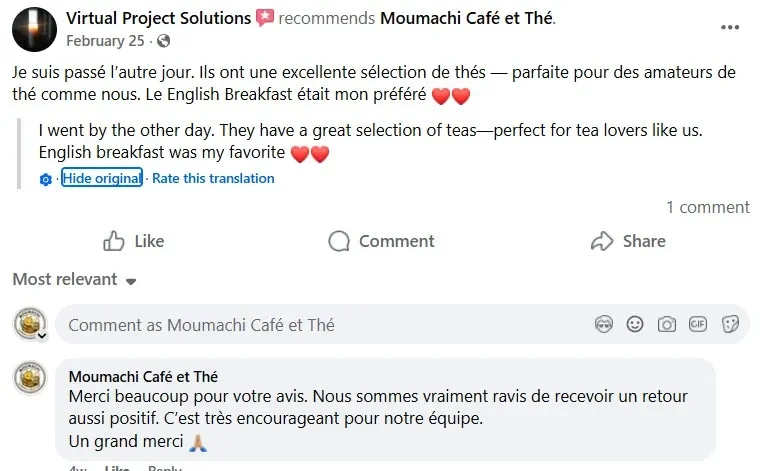Viewport: 760px width, 471px height.
Task: Click the Comment action button
Action: tap(381, 241)
